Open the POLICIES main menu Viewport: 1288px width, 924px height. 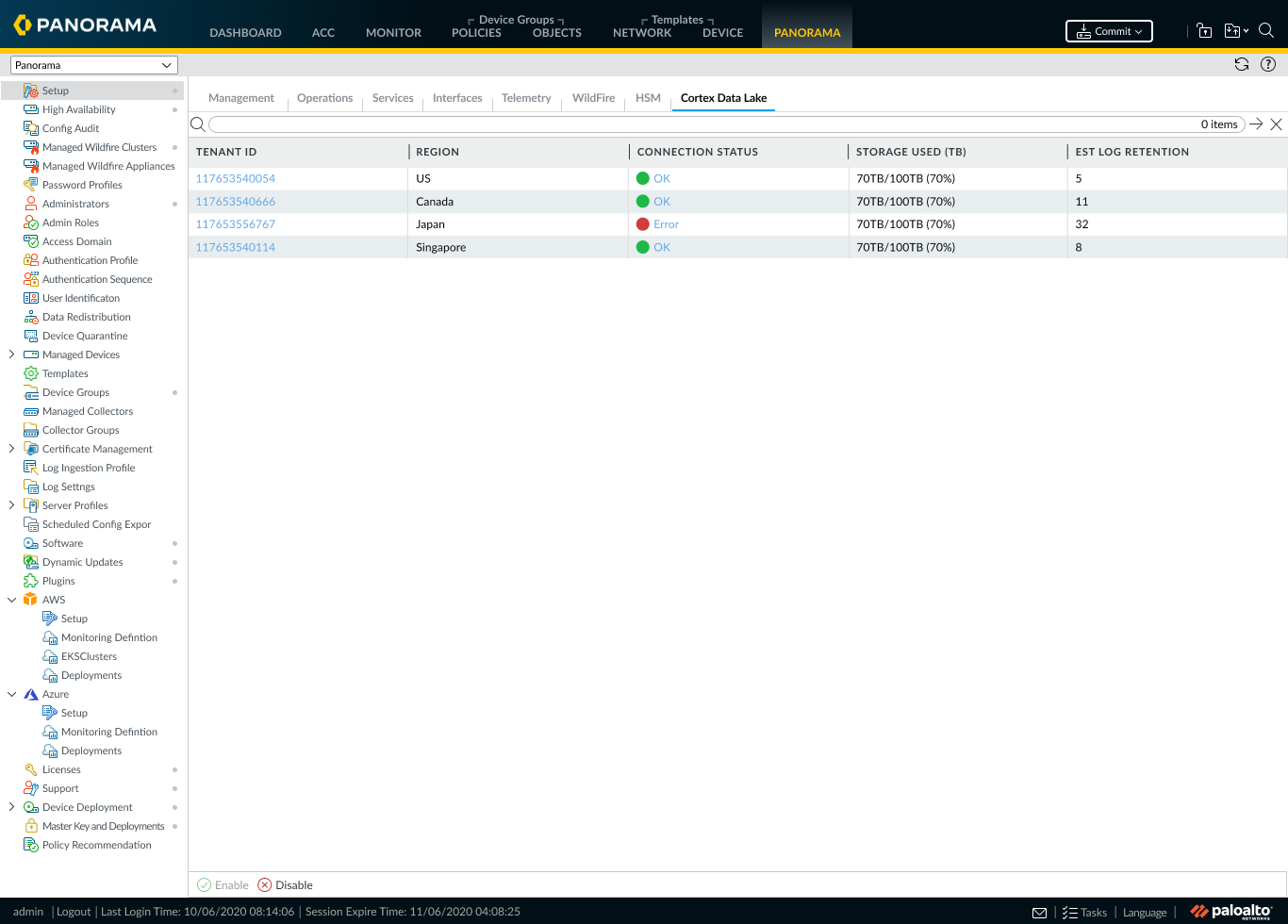(x=476, y=32)
